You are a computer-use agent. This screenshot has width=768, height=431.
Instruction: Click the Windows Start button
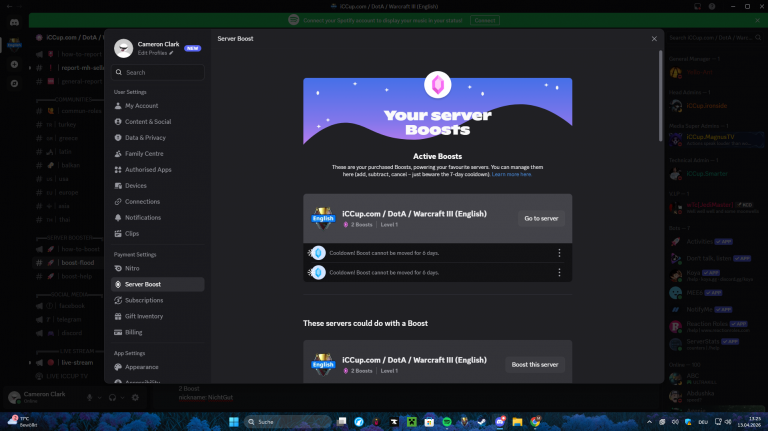pos(234,422)
